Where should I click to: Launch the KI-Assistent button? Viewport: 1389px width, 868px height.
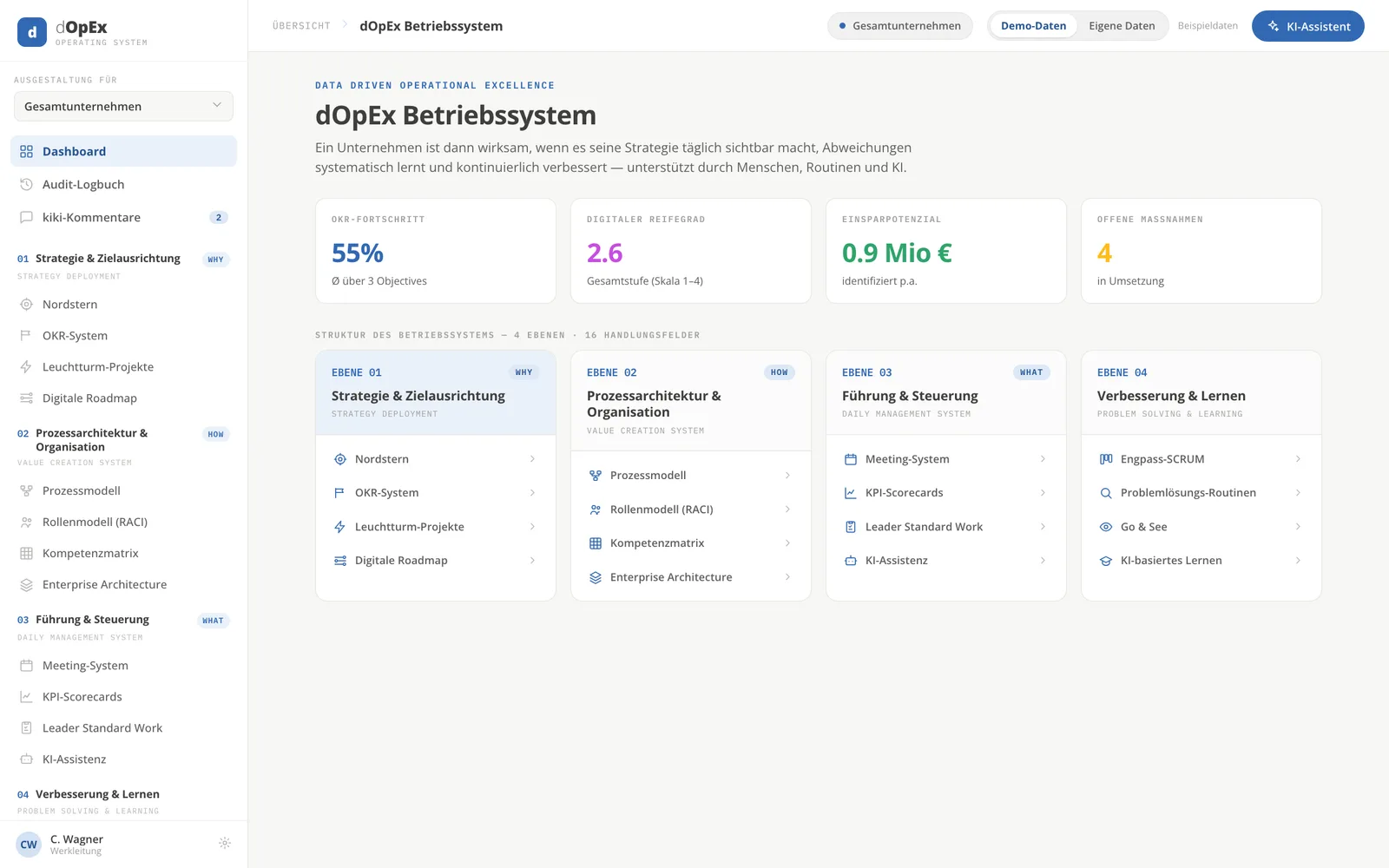pos(1307,26)
